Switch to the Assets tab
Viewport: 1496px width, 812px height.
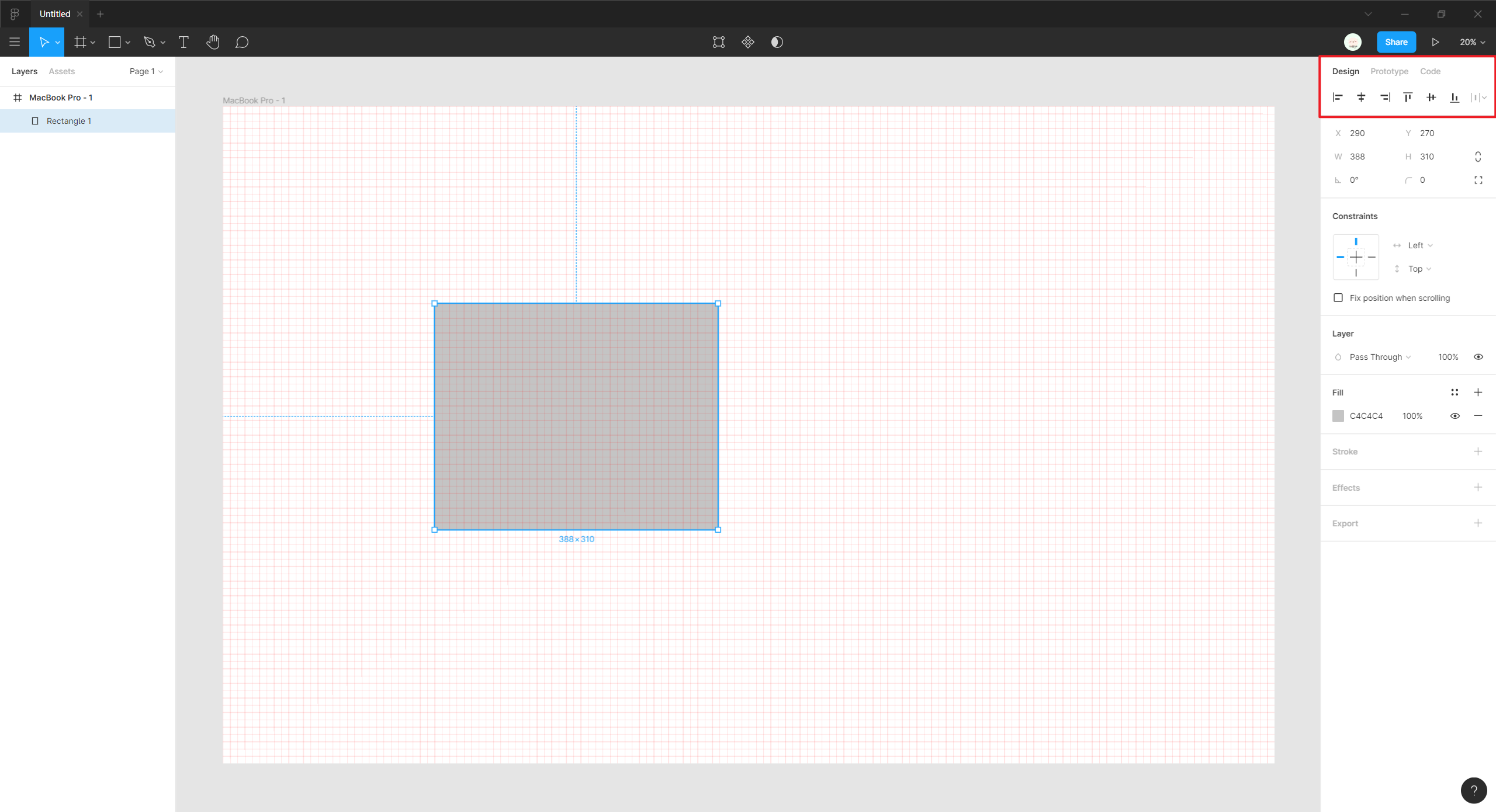pyautogui.click(x=61, y=71)
